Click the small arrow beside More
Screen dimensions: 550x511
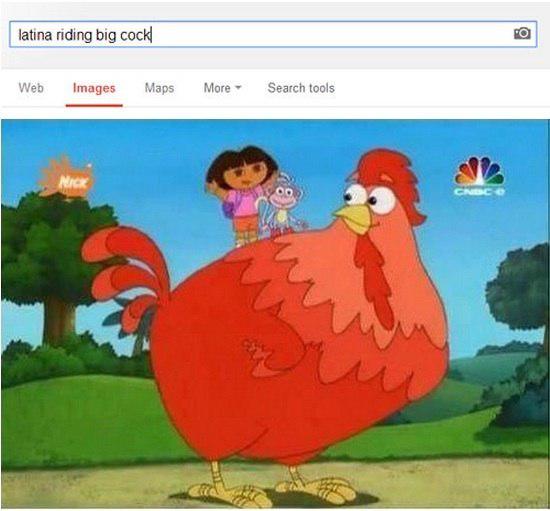[238, 87]
